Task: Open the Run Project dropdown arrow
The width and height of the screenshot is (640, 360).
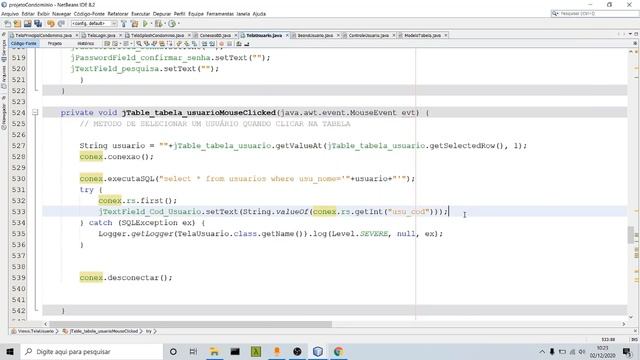Action: 151,24
